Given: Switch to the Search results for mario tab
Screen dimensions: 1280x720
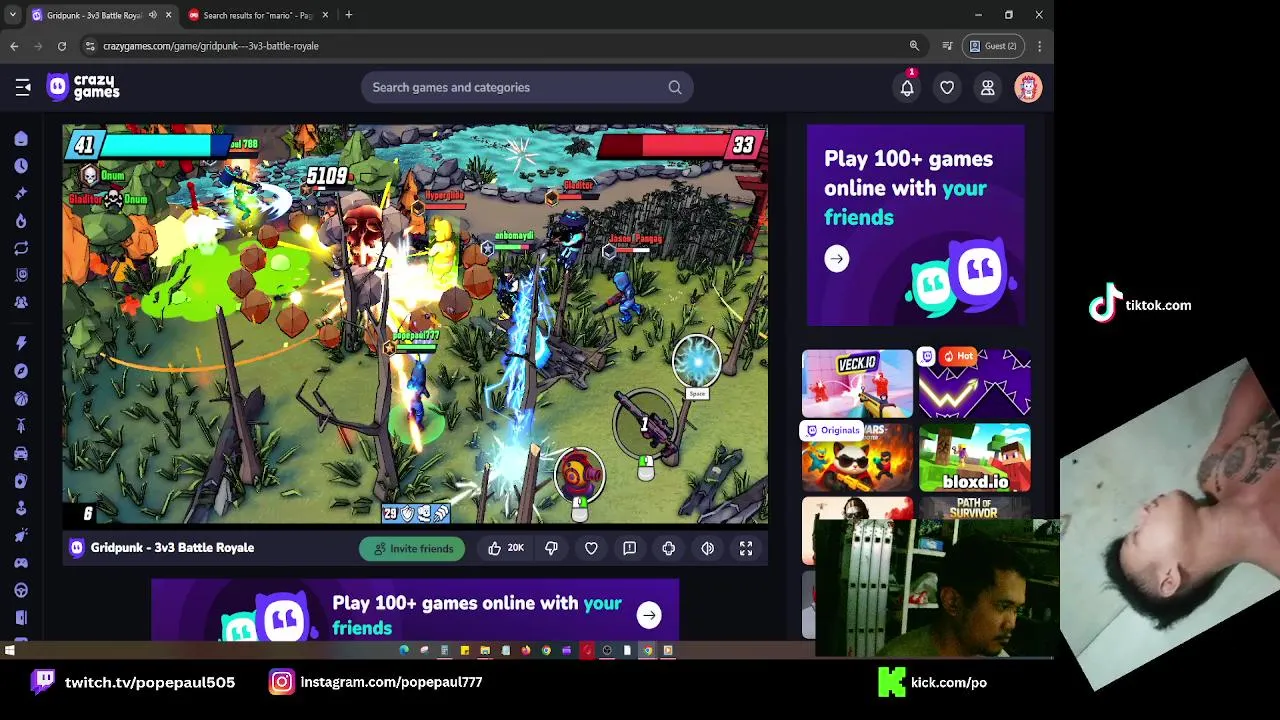Looking at the screenshot, I should tap(258, 15).
